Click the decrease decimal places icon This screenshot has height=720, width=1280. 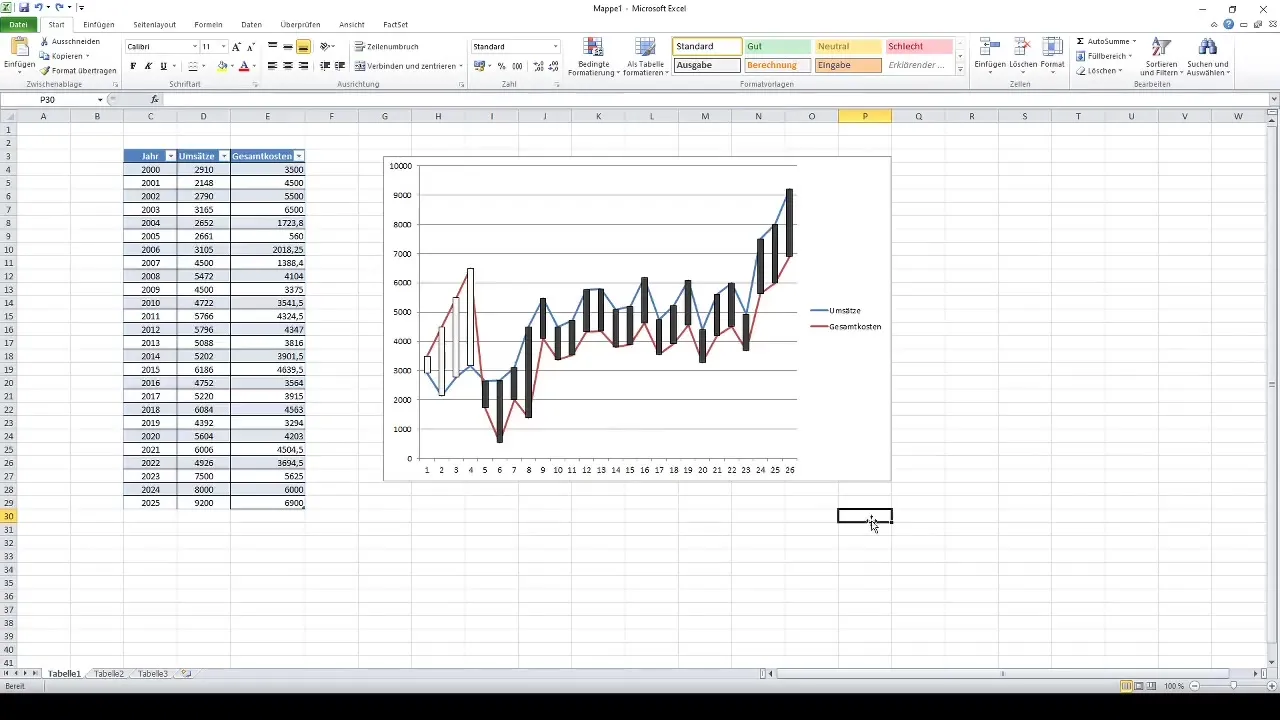(554, 66)
